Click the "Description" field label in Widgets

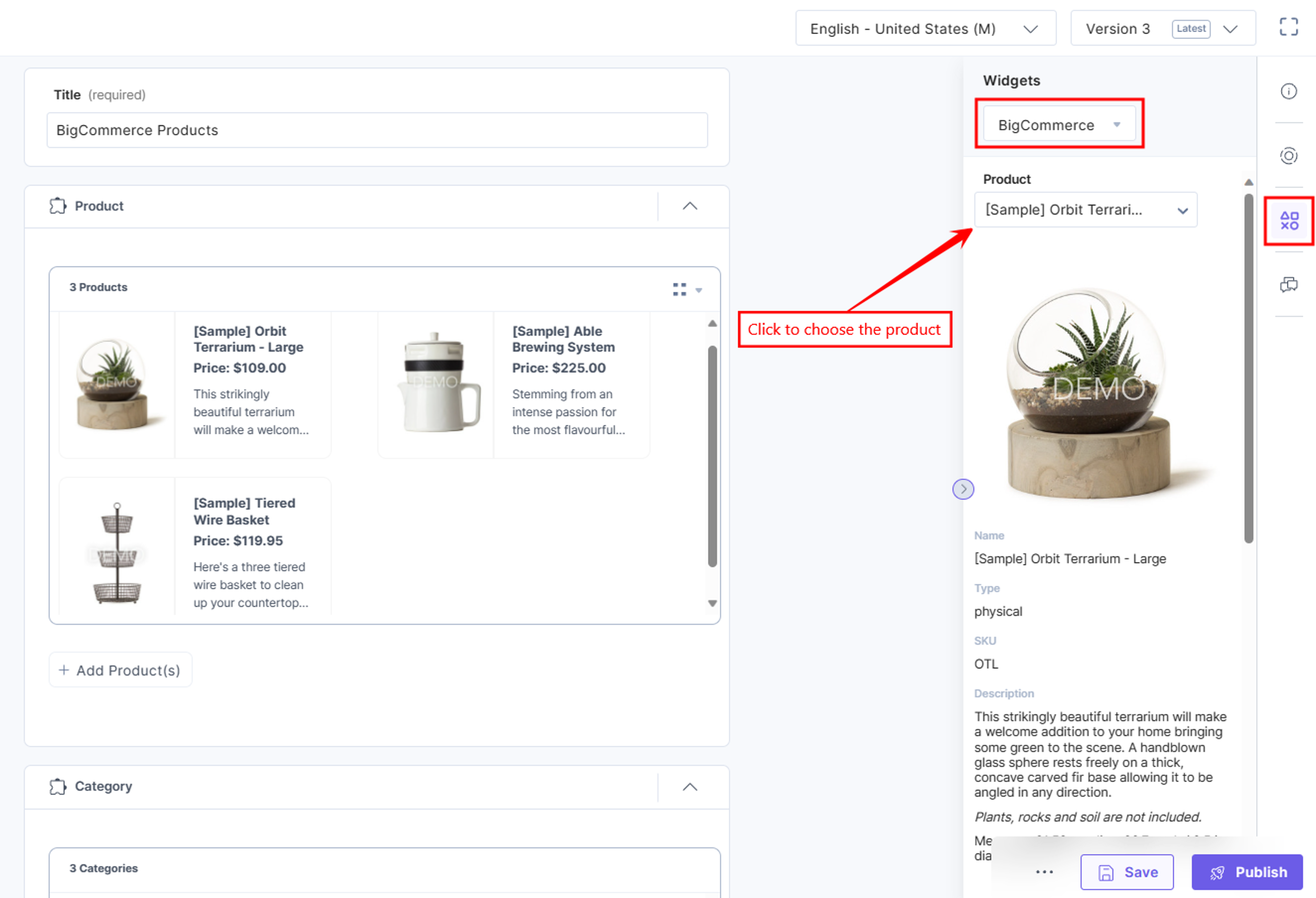[1003, 693]
